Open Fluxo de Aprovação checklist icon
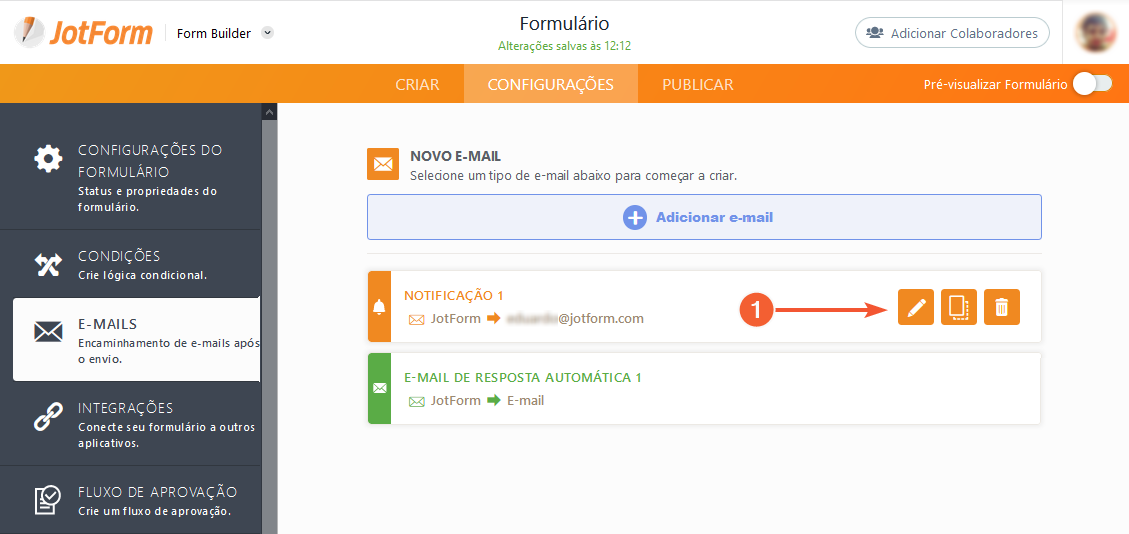Viewport: 1129px width, 534px height. coord(48,501)
